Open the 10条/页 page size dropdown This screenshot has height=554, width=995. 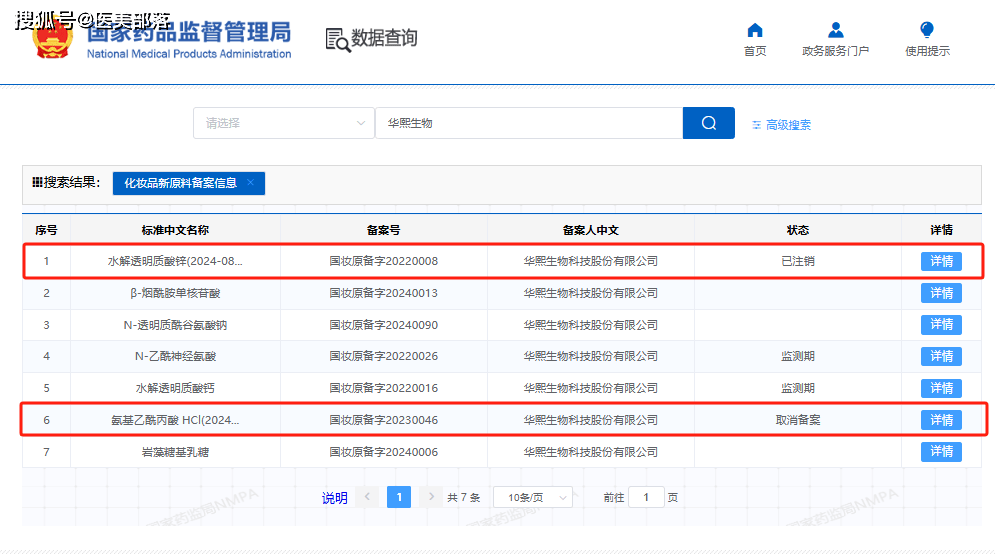pyautogui.click(x=533, y=497)
